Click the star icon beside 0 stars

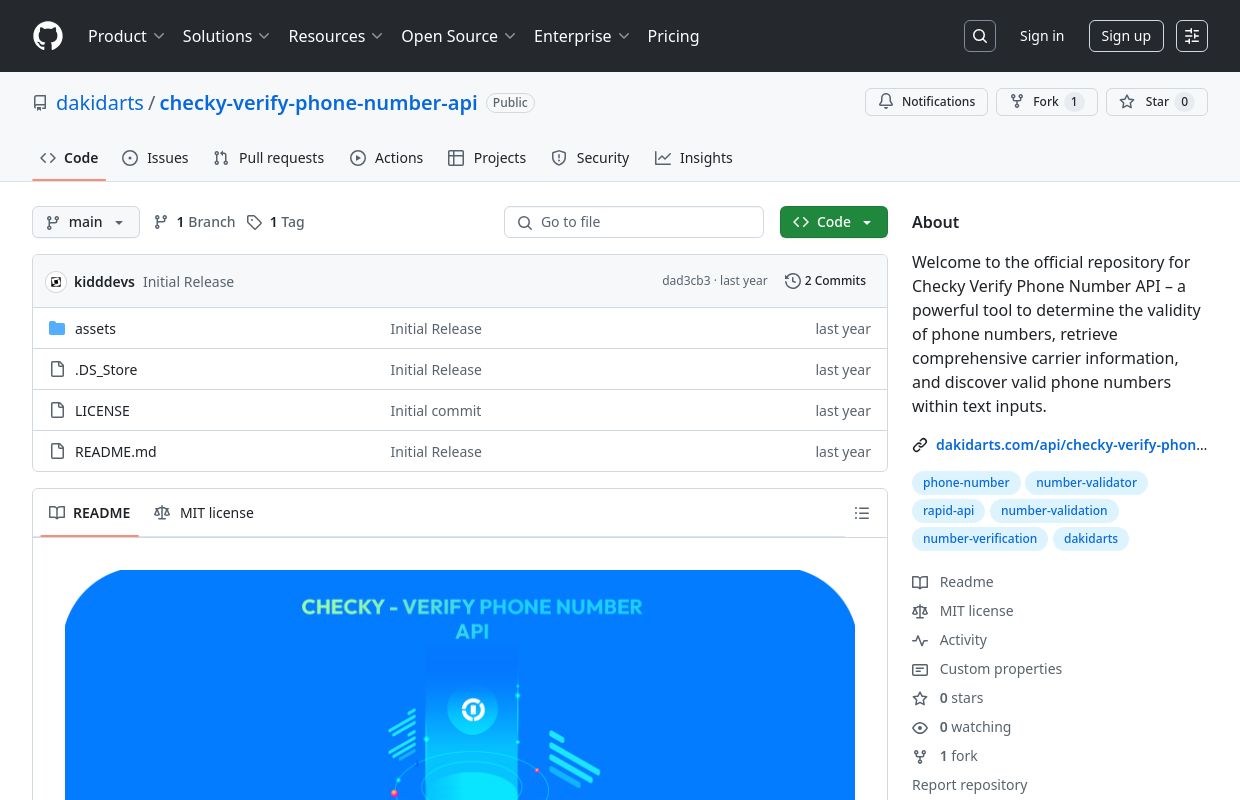920,698
